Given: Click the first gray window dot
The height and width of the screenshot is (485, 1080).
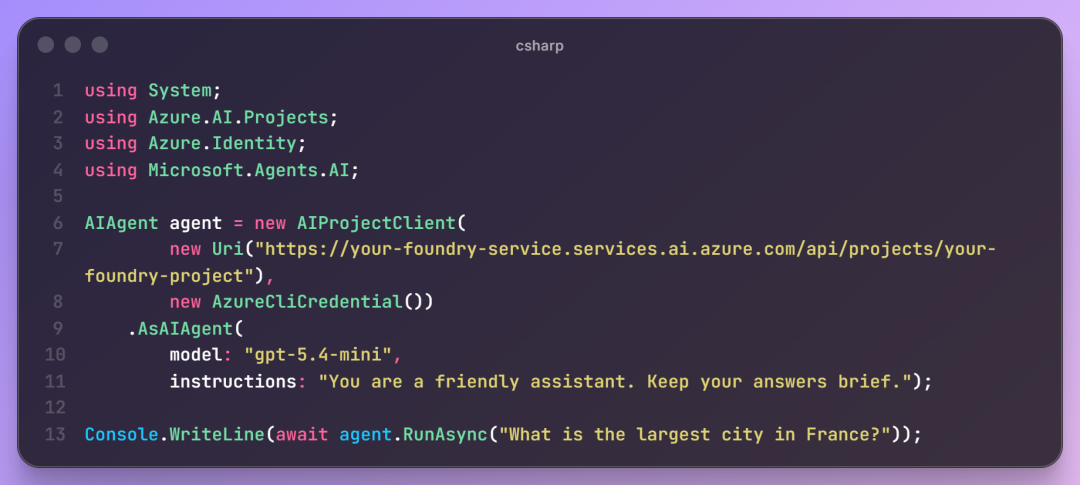Looking at the screenshot, I should 45,45.
